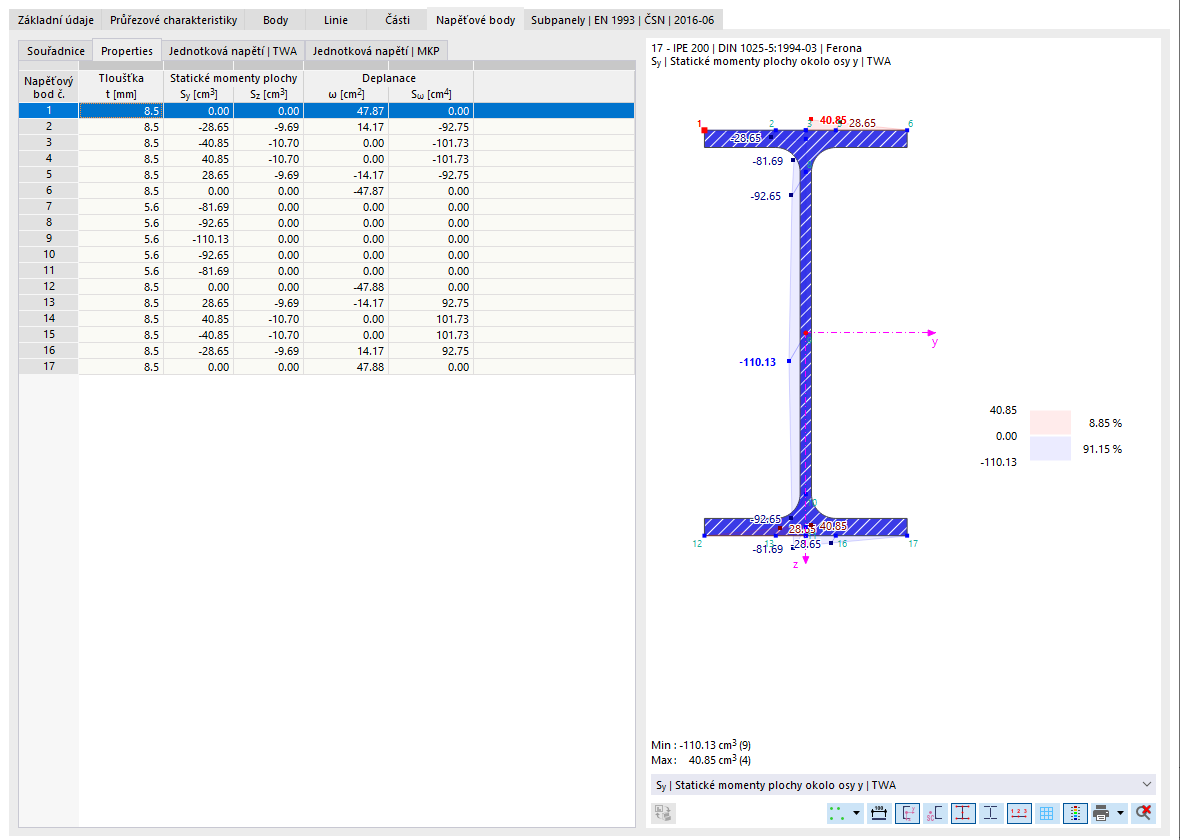
Task: Open the stress points display dropdown arrow
Action: click(x=856, y=813)
